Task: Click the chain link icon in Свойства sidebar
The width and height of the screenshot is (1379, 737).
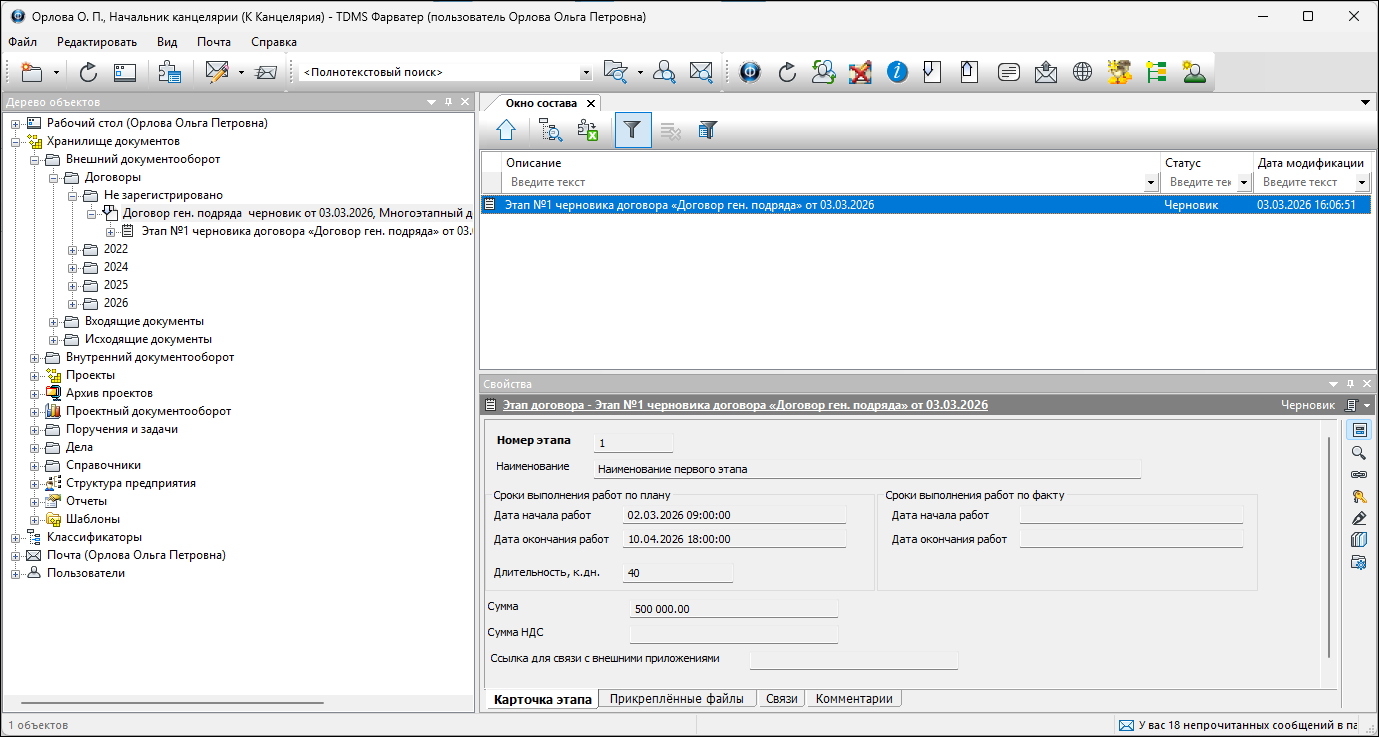Action: coord(1358,474)
